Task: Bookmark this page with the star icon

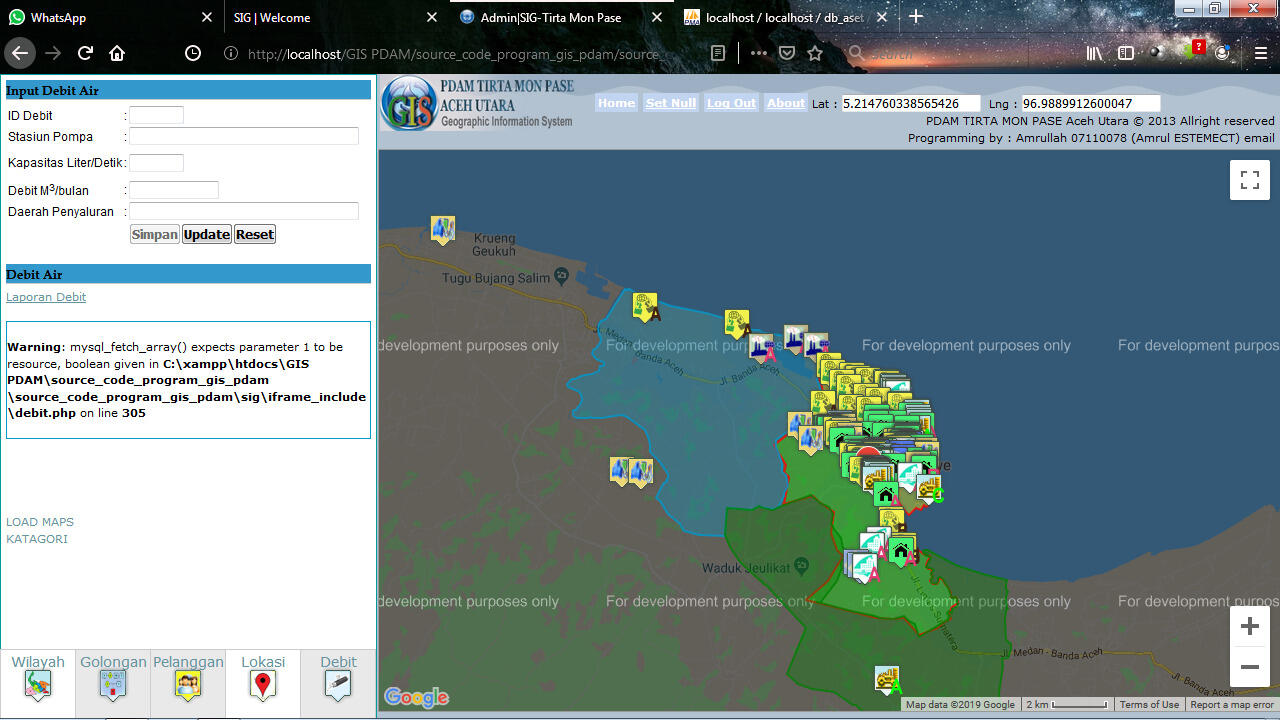Action: click(815, 53)
